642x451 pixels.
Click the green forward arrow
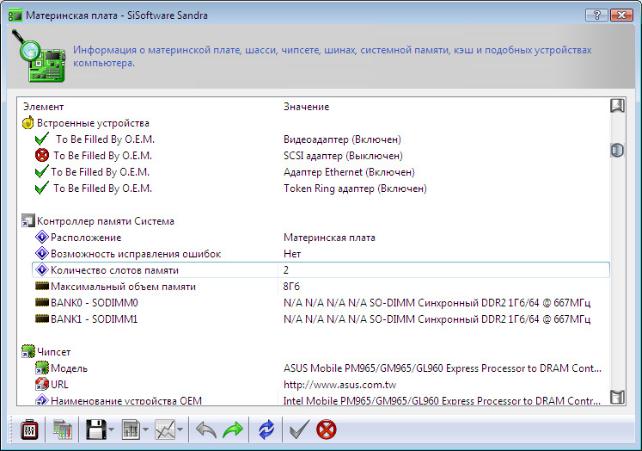click(x=233, y=431)
